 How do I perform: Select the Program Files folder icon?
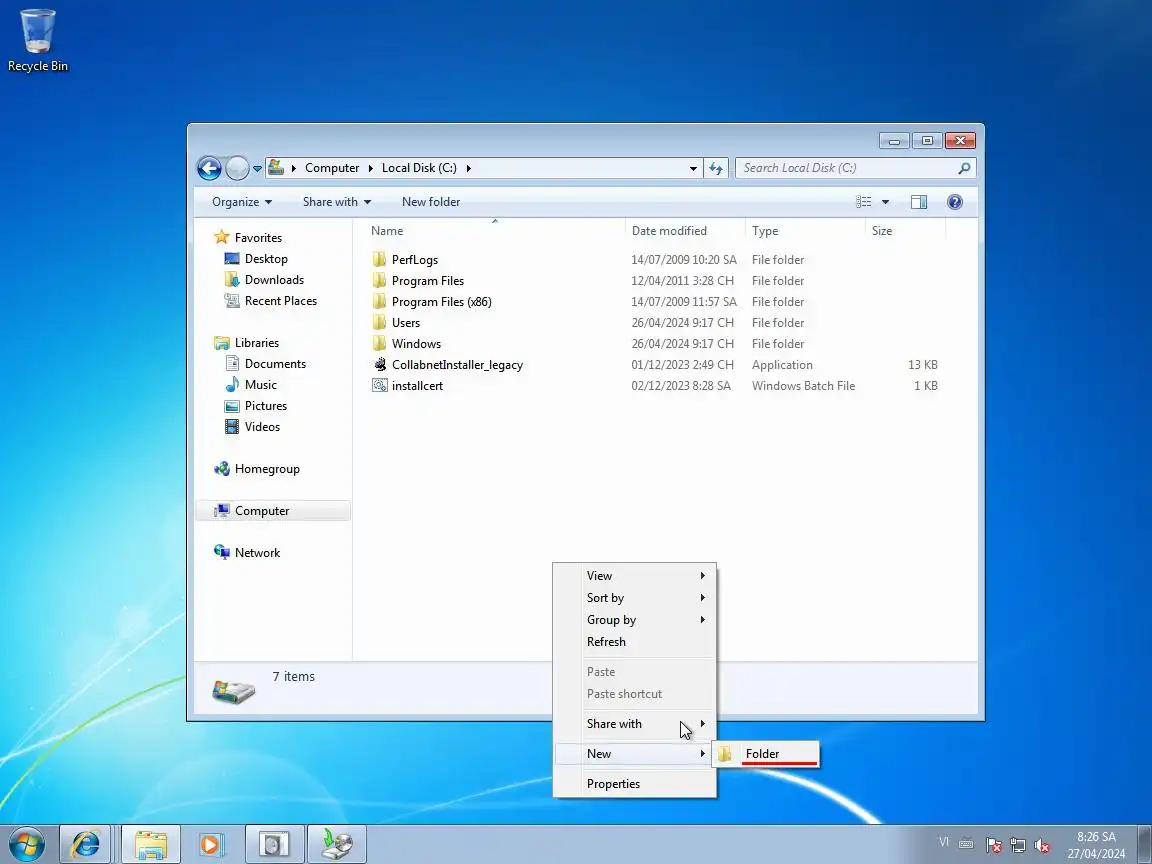(379, 280)
